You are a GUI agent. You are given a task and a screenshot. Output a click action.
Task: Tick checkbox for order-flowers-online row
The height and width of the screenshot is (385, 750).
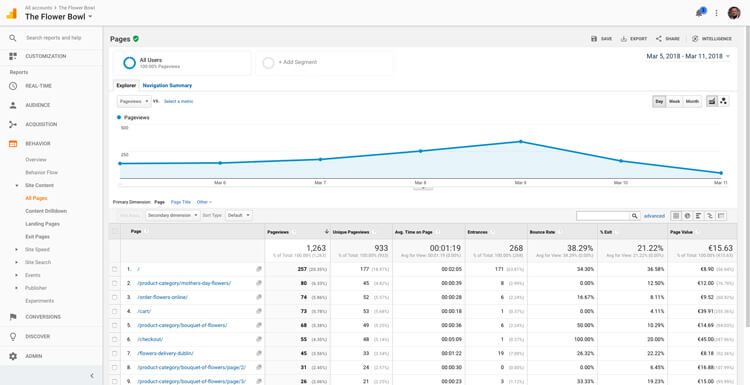115,297
